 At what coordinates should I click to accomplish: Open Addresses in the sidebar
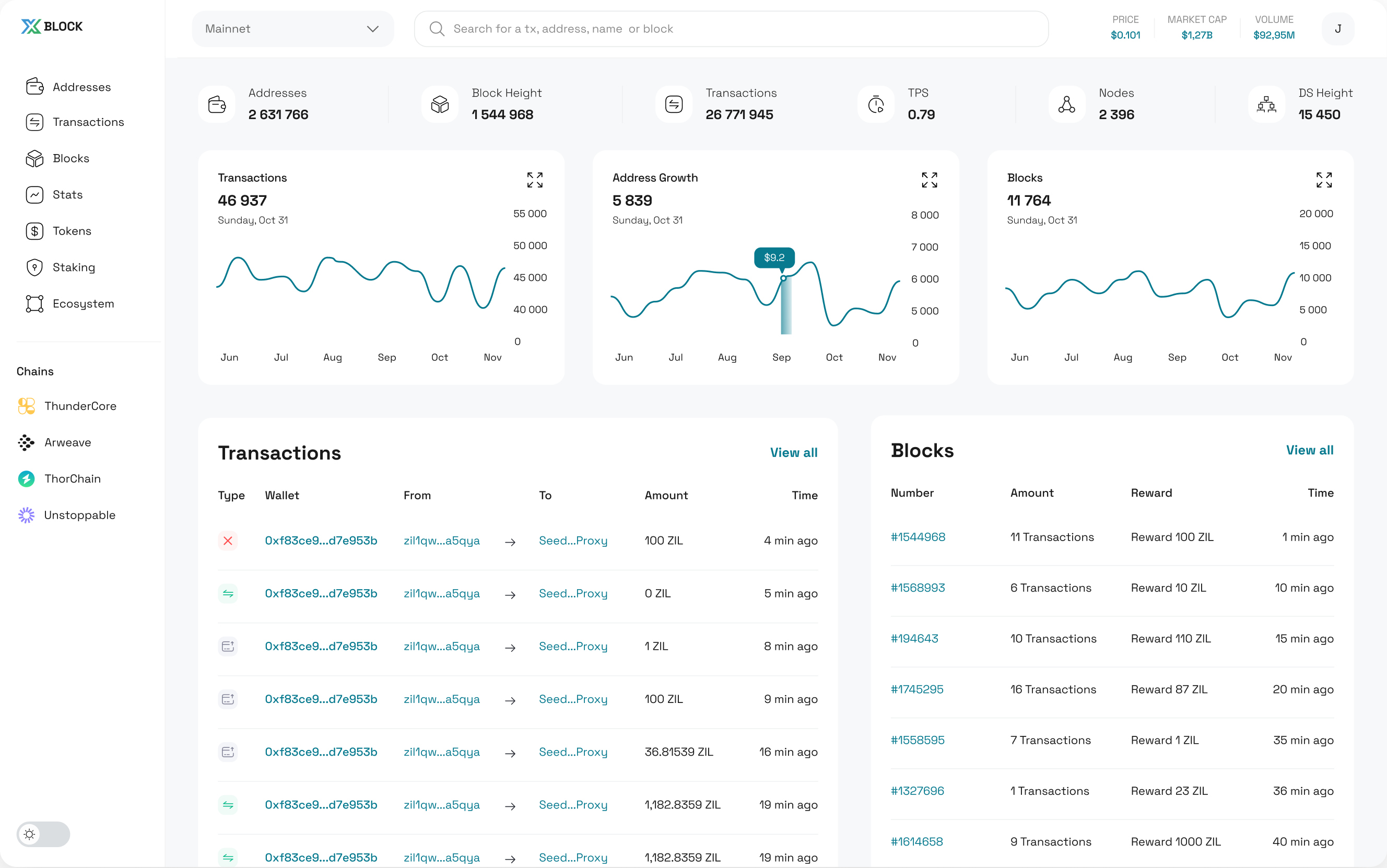68,87
